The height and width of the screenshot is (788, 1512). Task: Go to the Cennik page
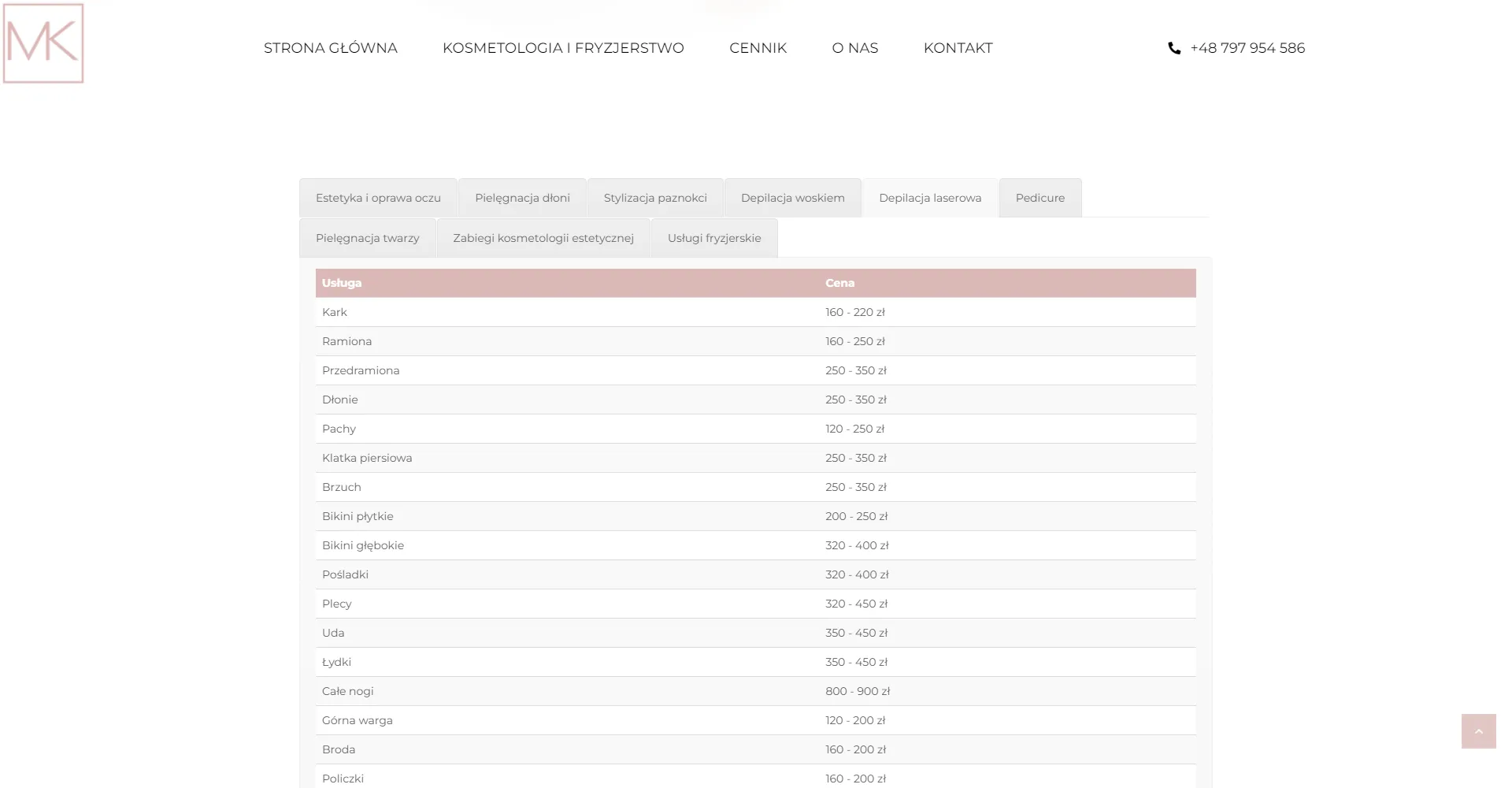758,48
